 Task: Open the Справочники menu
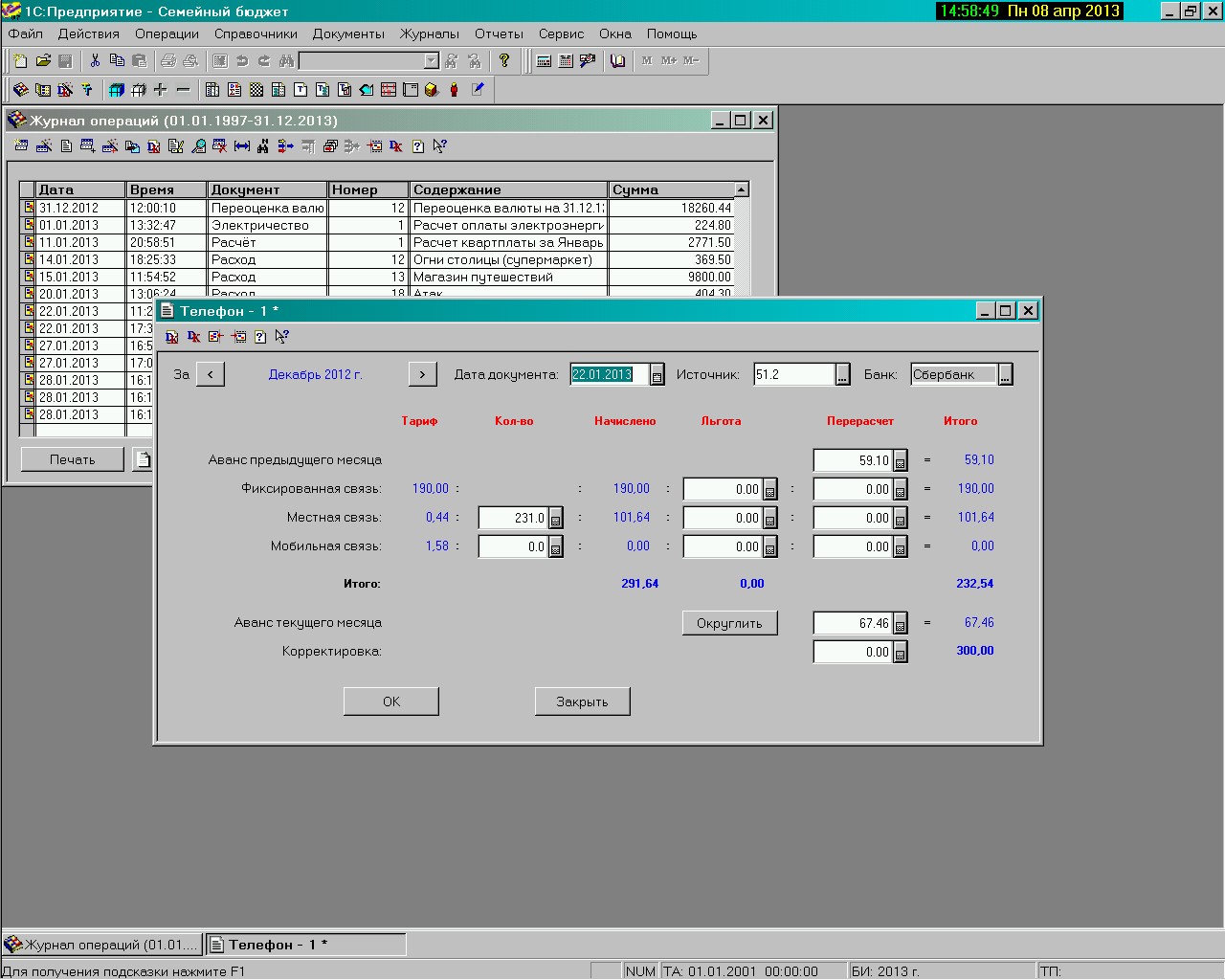(256, 33)
